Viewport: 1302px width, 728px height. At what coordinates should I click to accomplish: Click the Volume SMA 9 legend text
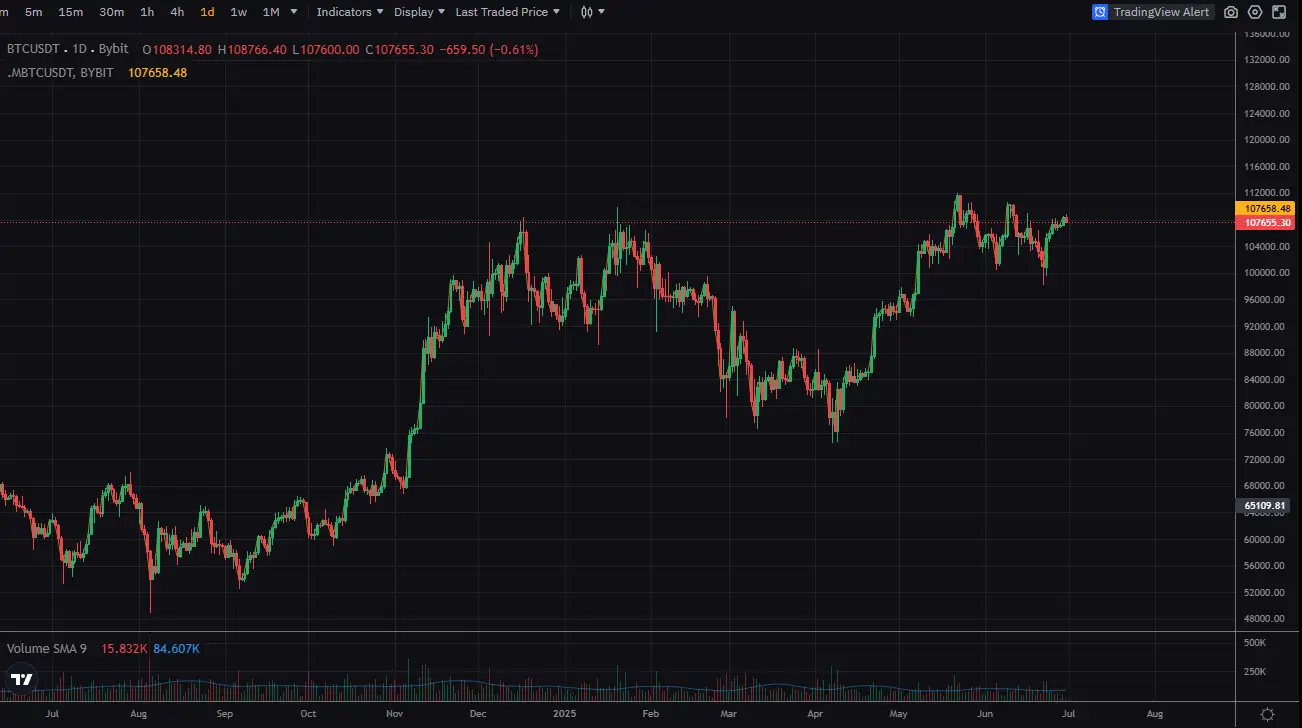pos(47,648)
